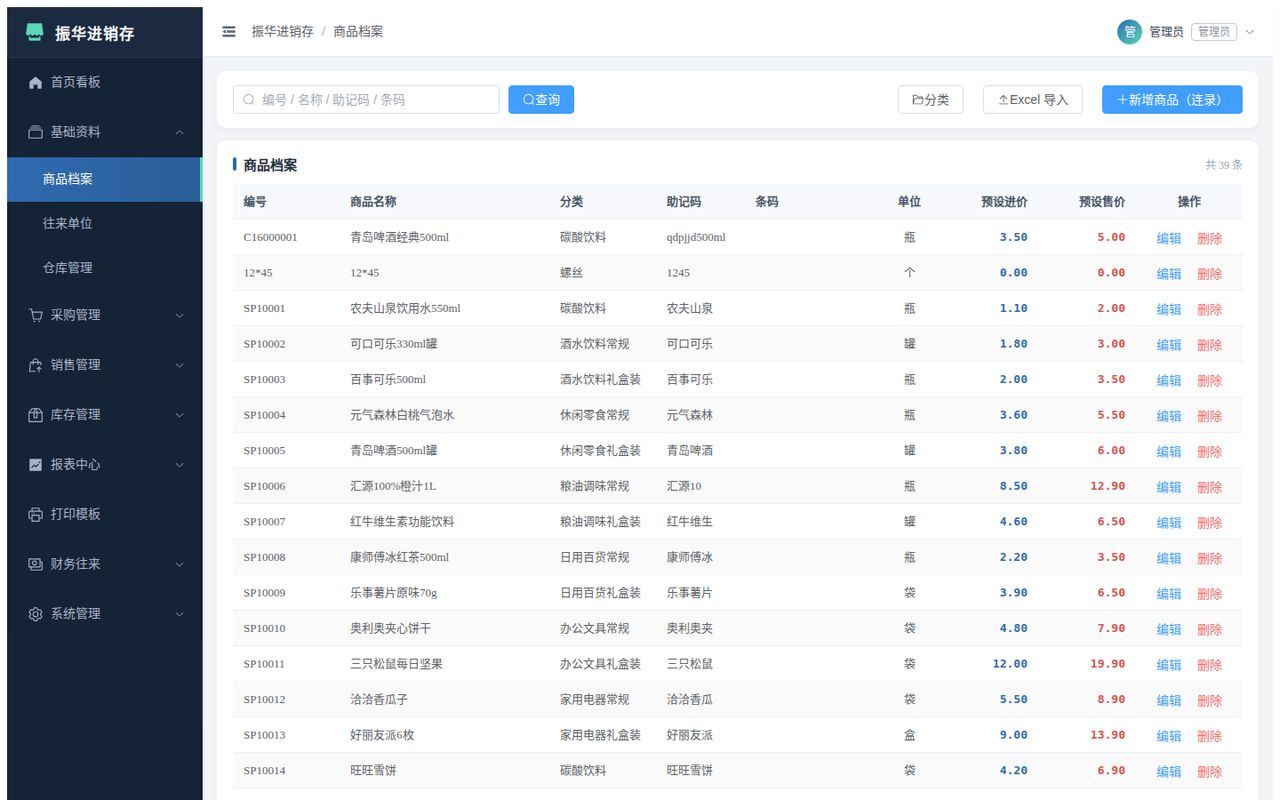1280x800 pixels.
Task: Click the 管理员 role badge
Action: coord(1214,32)
